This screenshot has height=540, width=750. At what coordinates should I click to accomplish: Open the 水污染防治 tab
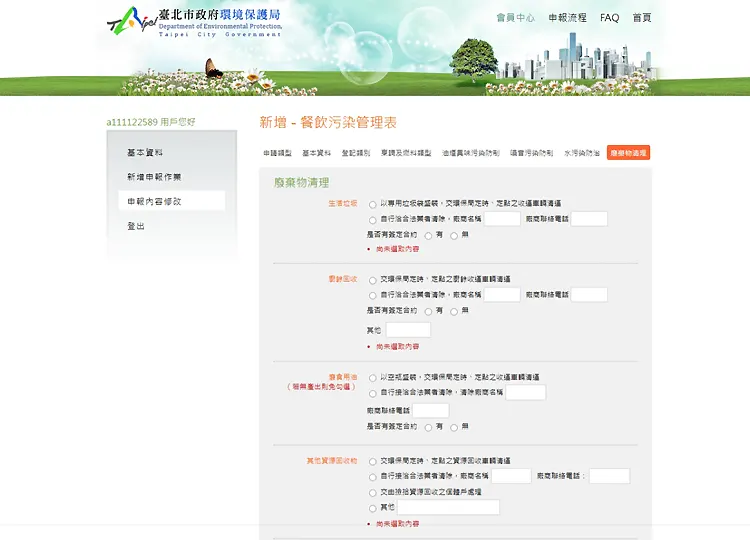[581, 153]
